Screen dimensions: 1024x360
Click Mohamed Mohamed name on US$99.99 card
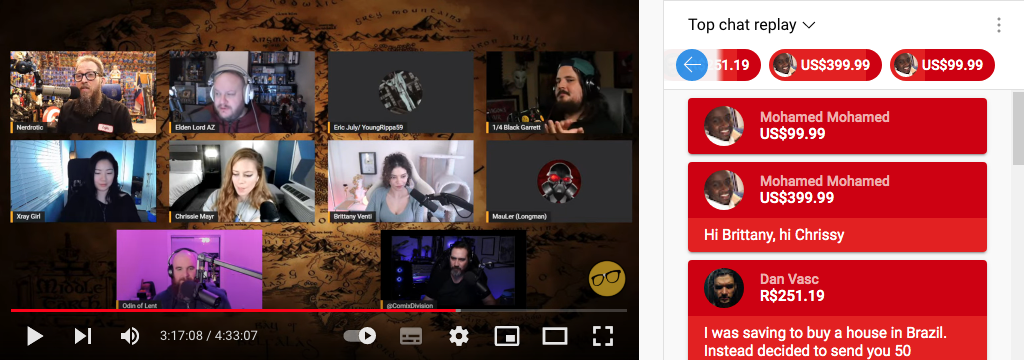[824, 117]
